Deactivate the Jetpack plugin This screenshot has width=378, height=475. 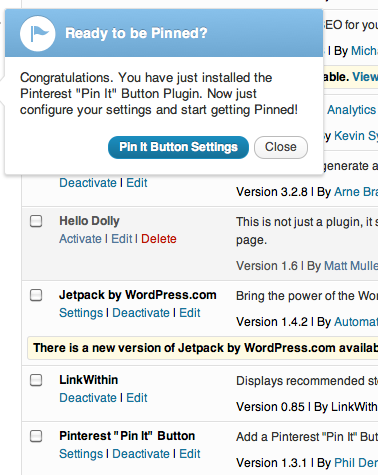[x=141, y=313]
